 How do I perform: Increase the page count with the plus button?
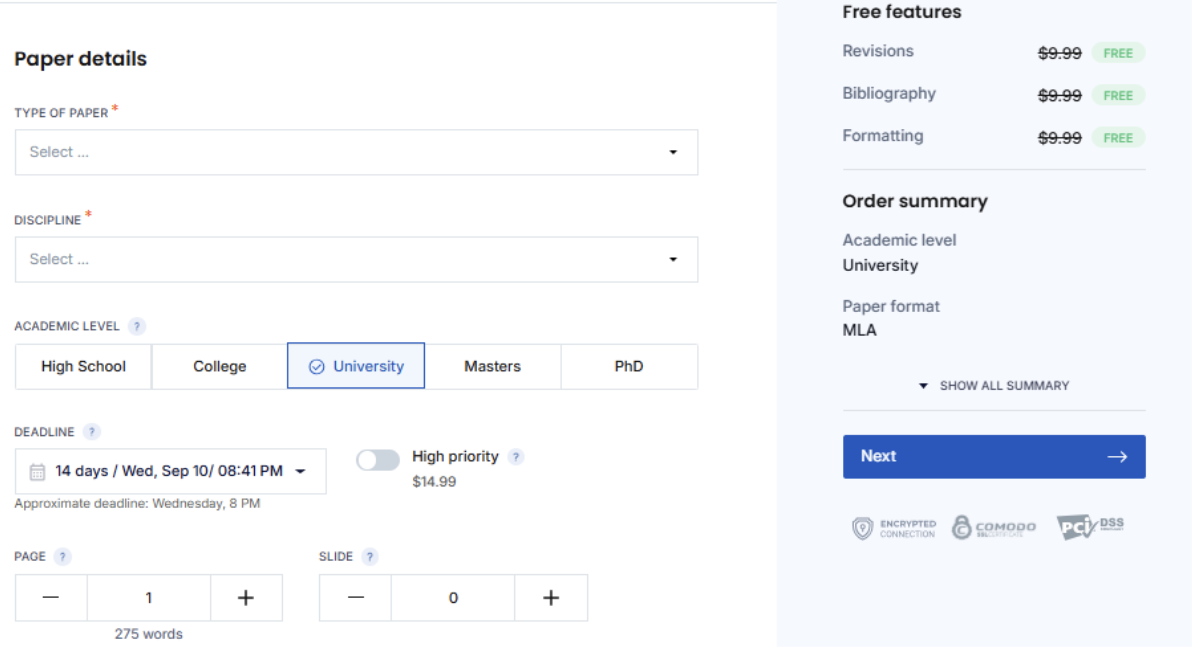pyautogui.click(x=246, y=597)
